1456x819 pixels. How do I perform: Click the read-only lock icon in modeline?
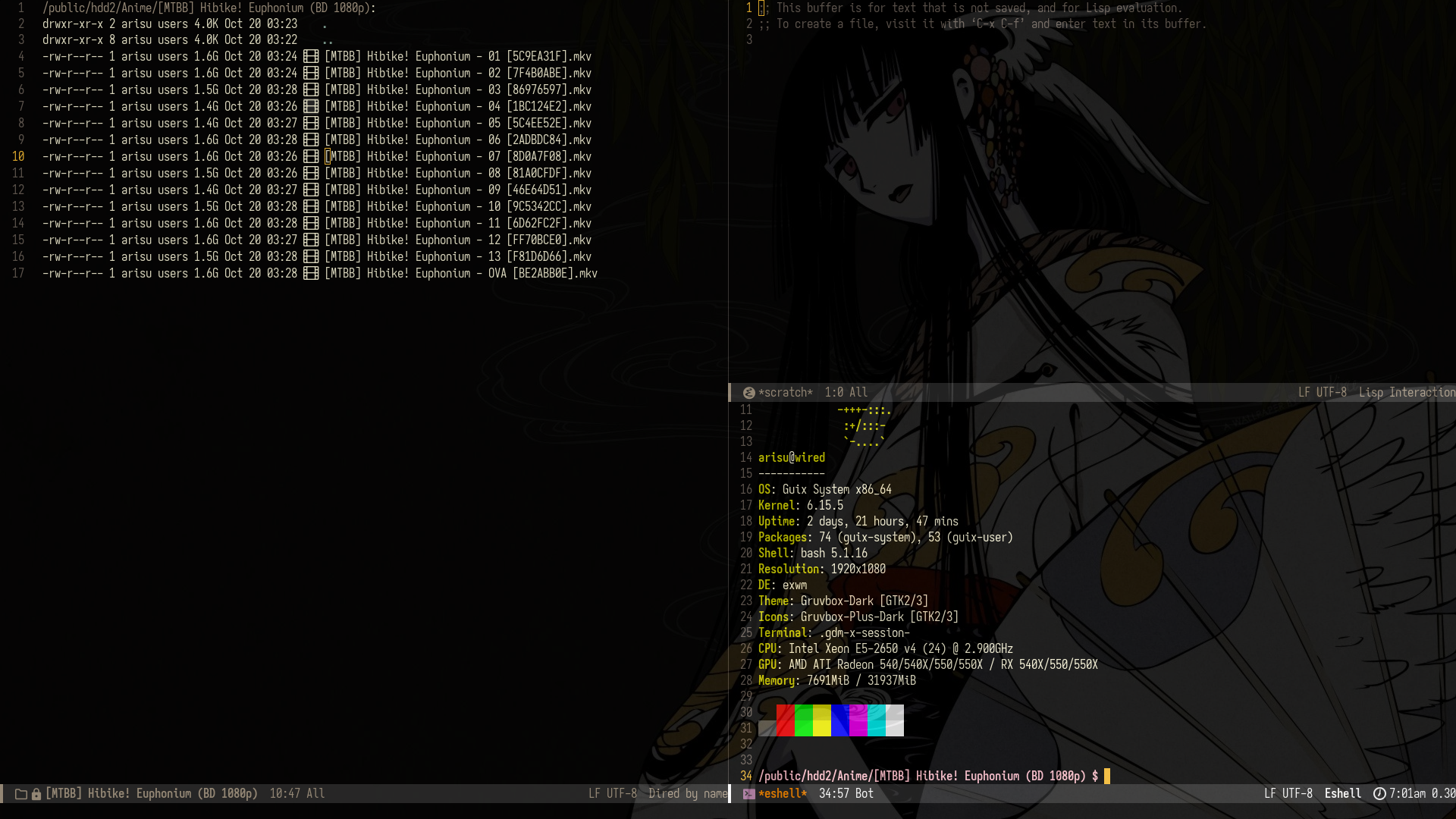pos(36,794)
